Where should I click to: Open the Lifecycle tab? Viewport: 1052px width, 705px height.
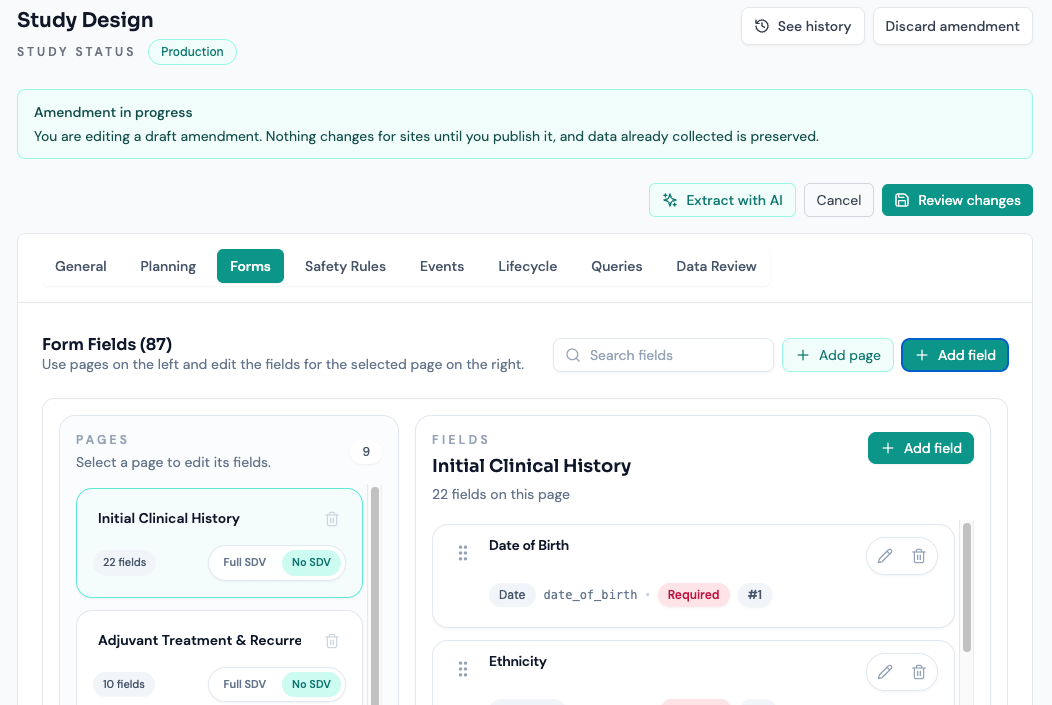(527, 266)
